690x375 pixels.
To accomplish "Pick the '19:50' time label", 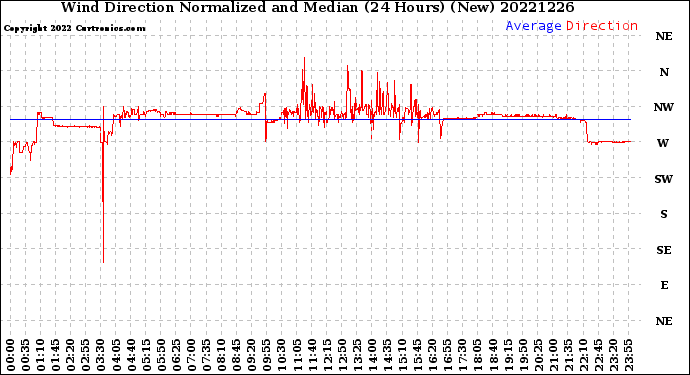I will coord(523,355).
